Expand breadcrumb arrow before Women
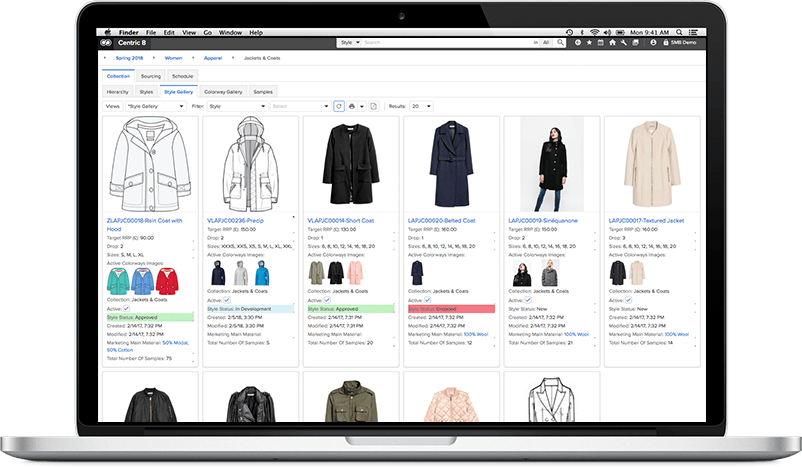Image resolution: width=802 pixels, height=467 pixels. point(153,58)
